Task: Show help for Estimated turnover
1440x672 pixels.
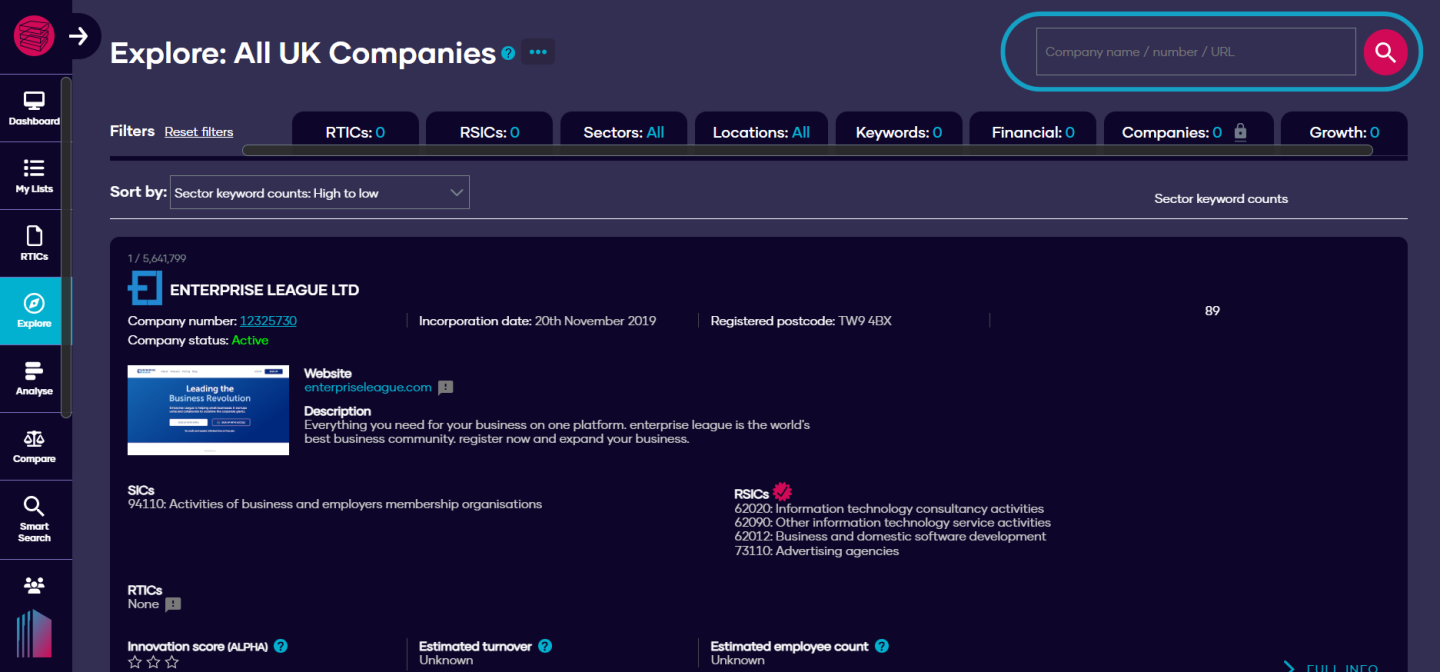Action: tap(545, 646)
